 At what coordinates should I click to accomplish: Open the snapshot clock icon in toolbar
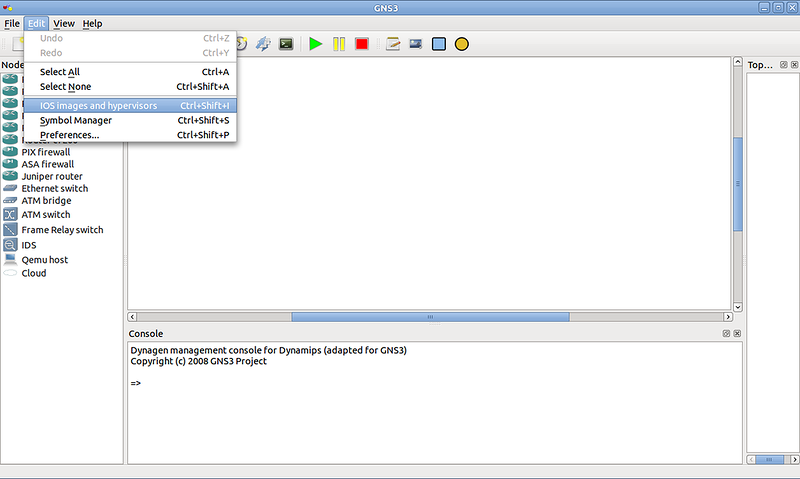pyautogui.click(x=241, y=44)
